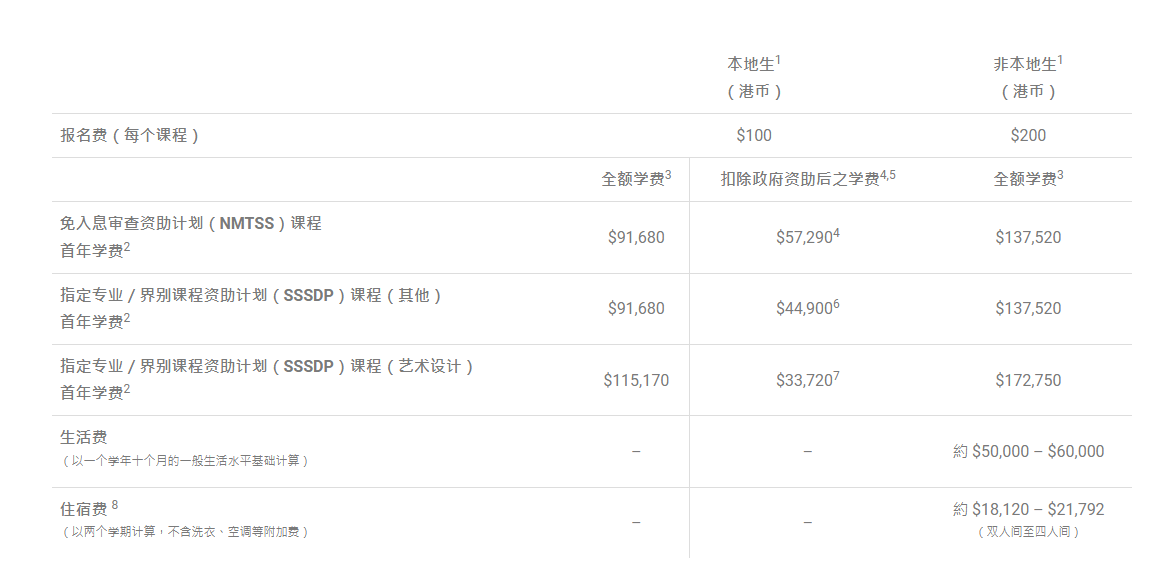
Task: Click the 約 $18,120 – $21,792 accommodation fee
Action: pos(1028,509)
